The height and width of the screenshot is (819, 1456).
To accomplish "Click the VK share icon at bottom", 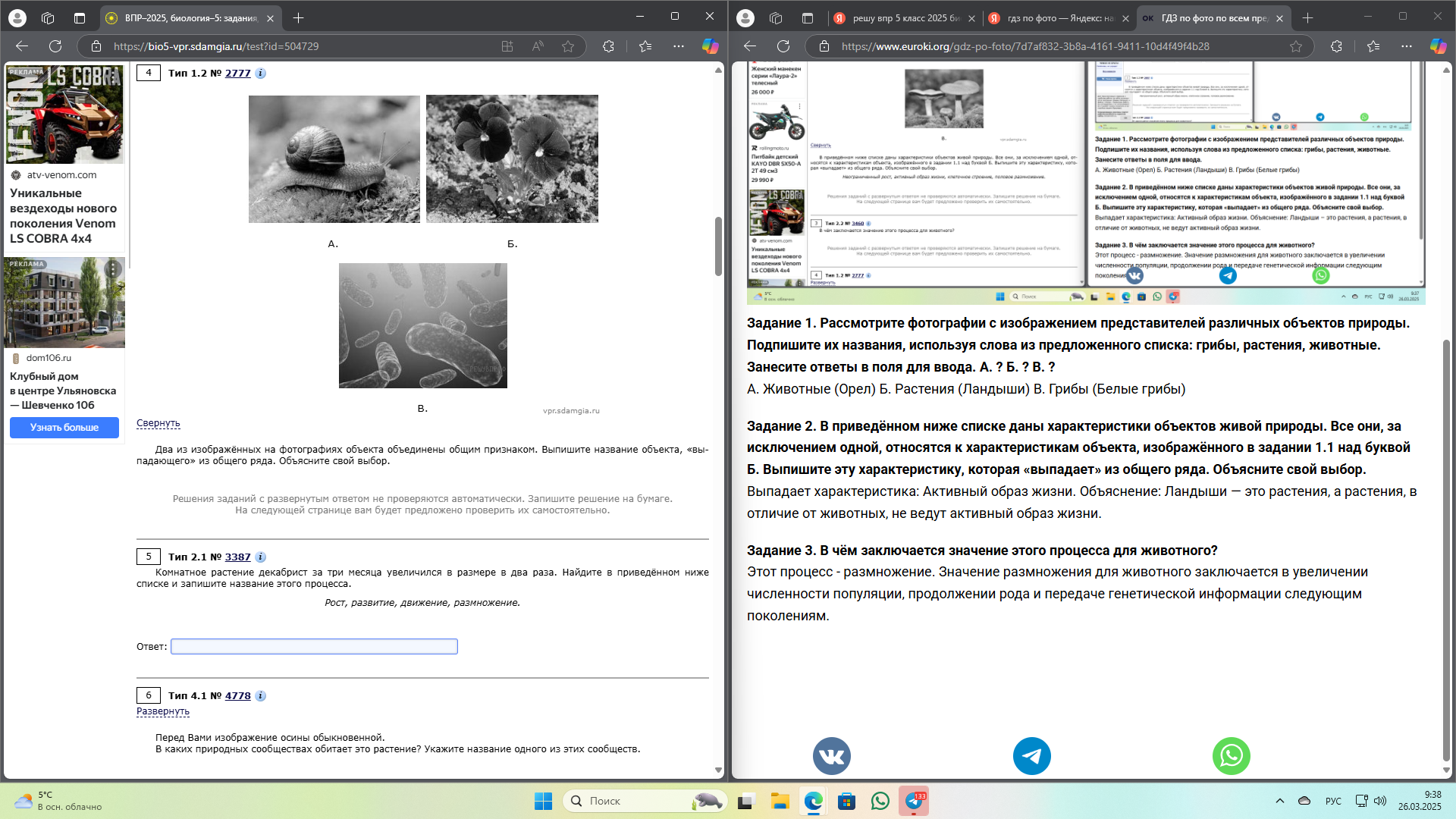I will click(831, 756).
